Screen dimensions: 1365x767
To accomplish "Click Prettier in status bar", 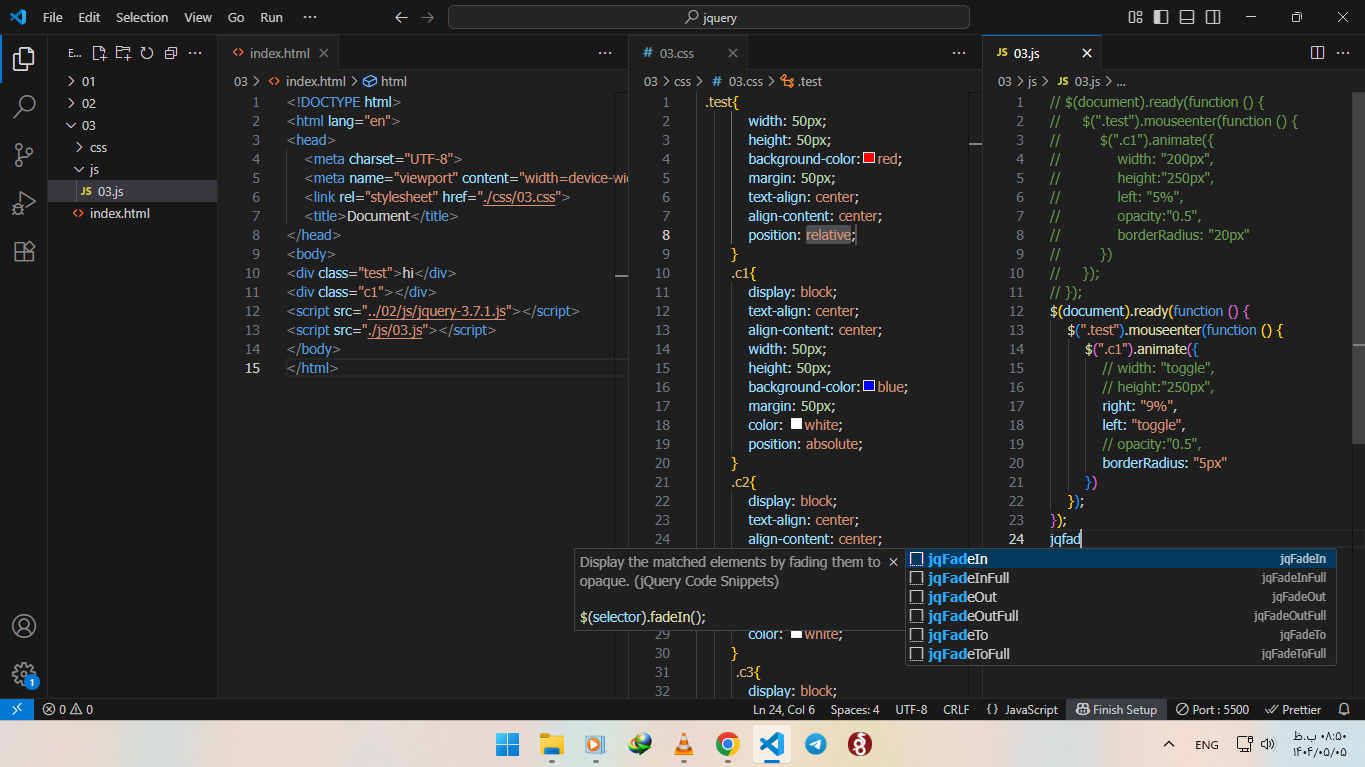I will pos(1293,709).
